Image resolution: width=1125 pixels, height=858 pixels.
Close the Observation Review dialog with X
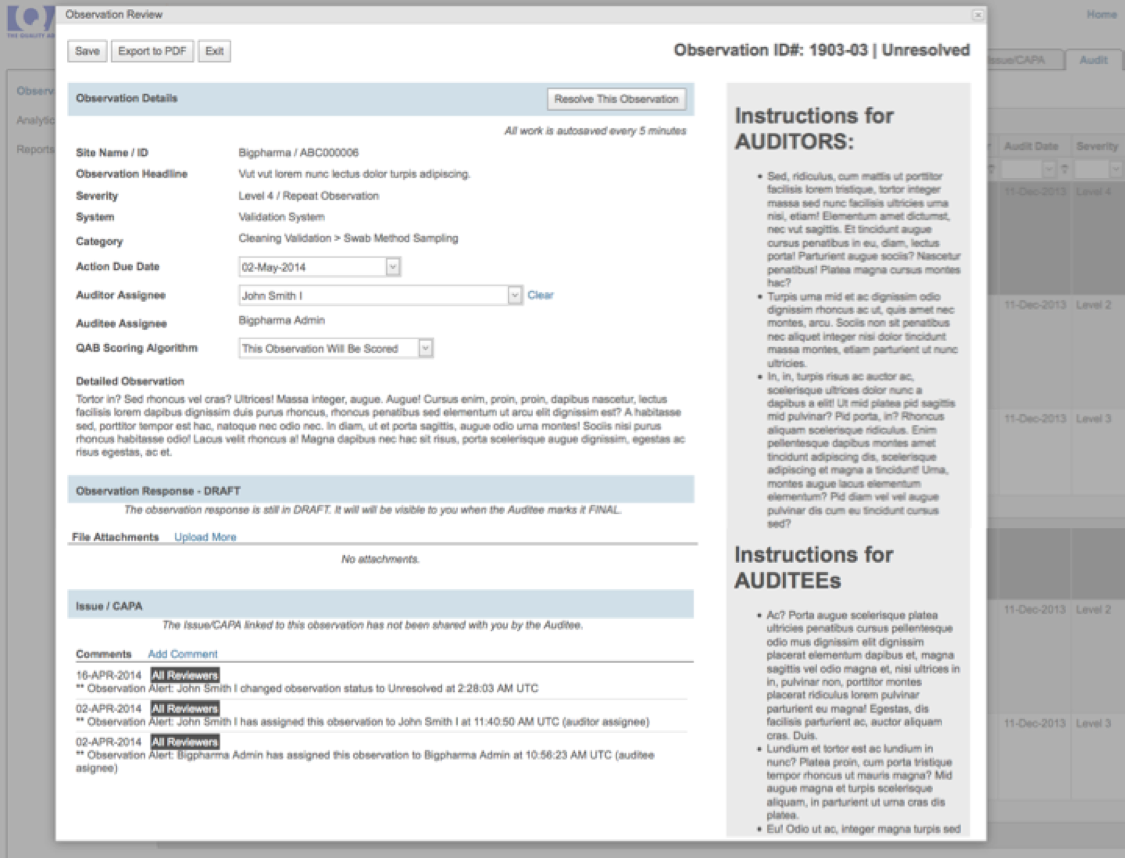click(x=977, y=15)
